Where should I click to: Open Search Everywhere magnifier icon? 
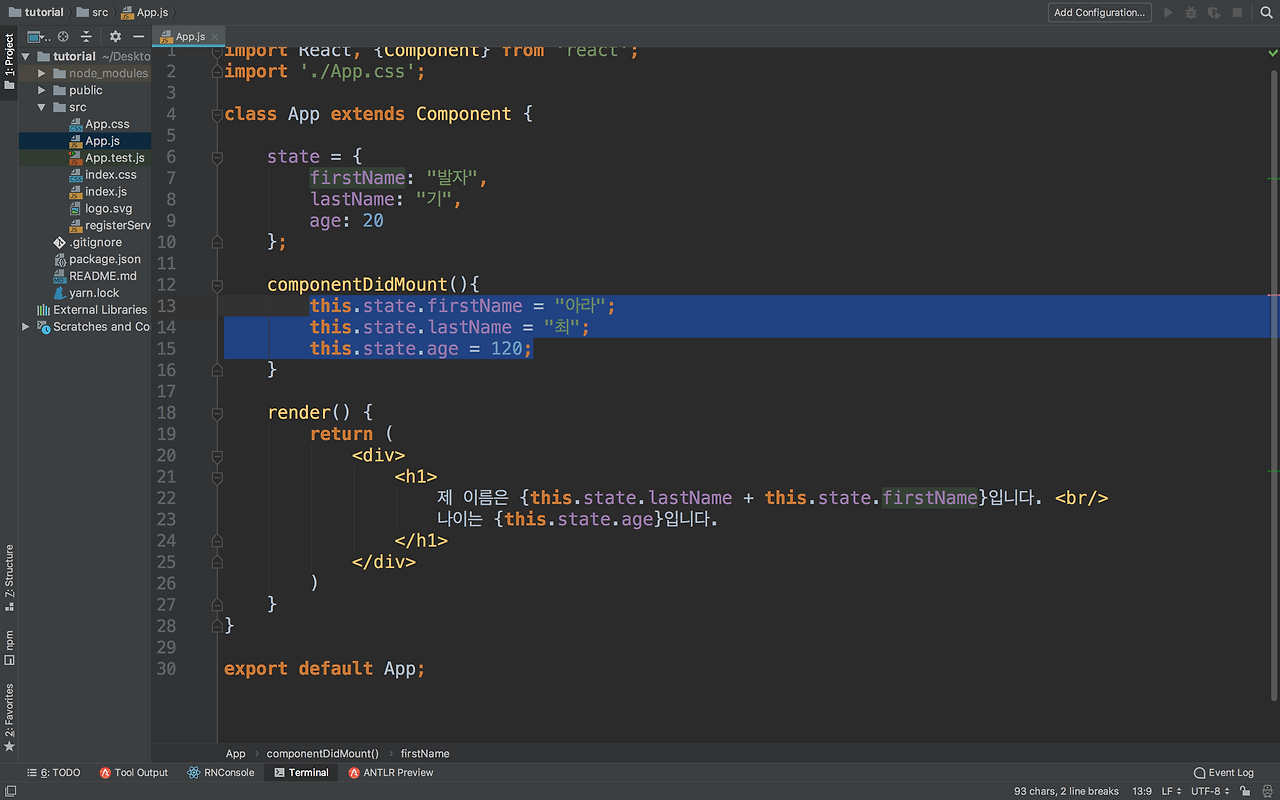(1264, 13)
